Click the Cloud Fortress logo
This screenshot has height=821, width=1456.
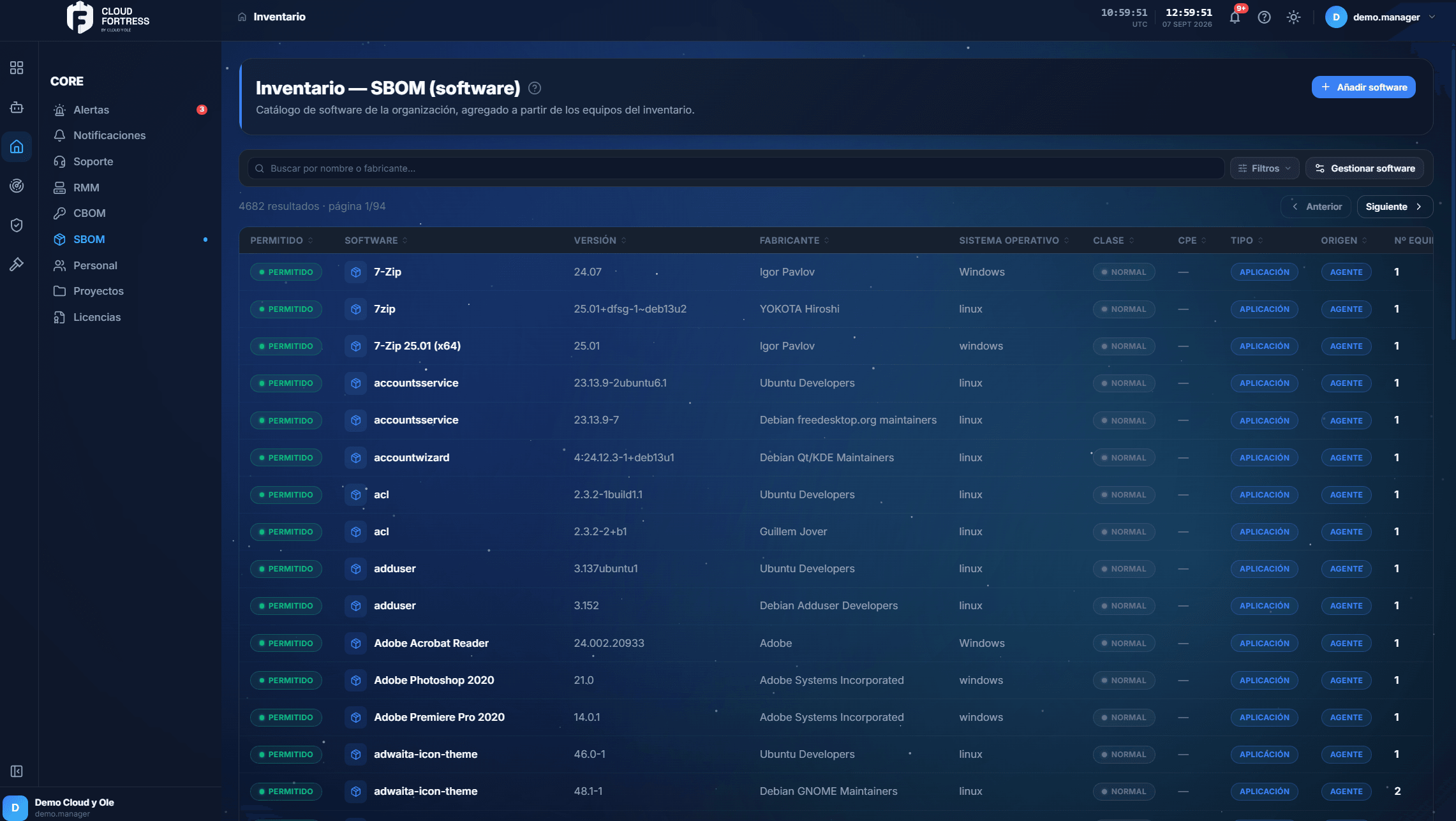(108, 18)
